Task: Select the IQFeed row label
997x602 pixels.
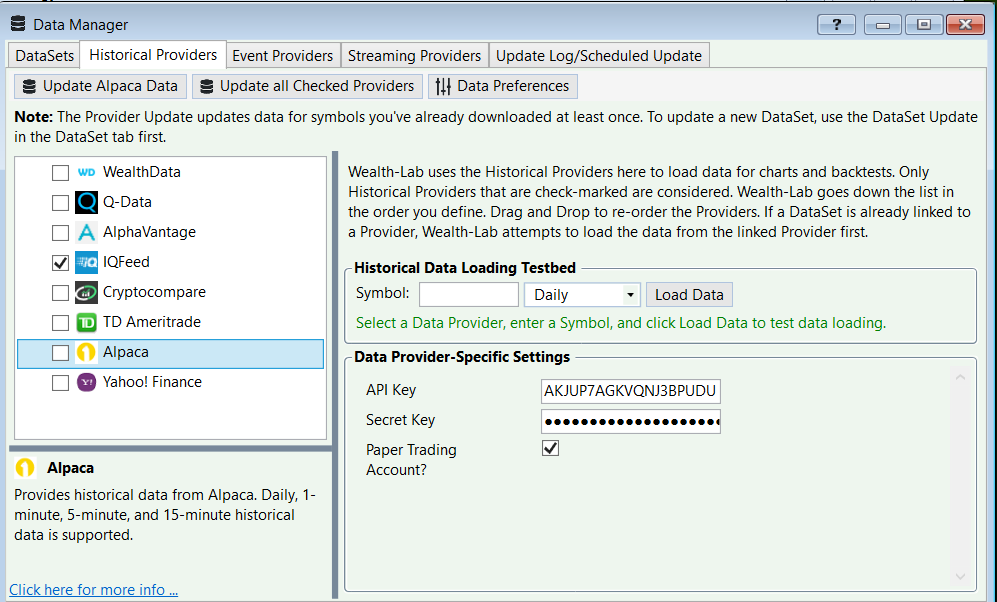Action: 127,262
